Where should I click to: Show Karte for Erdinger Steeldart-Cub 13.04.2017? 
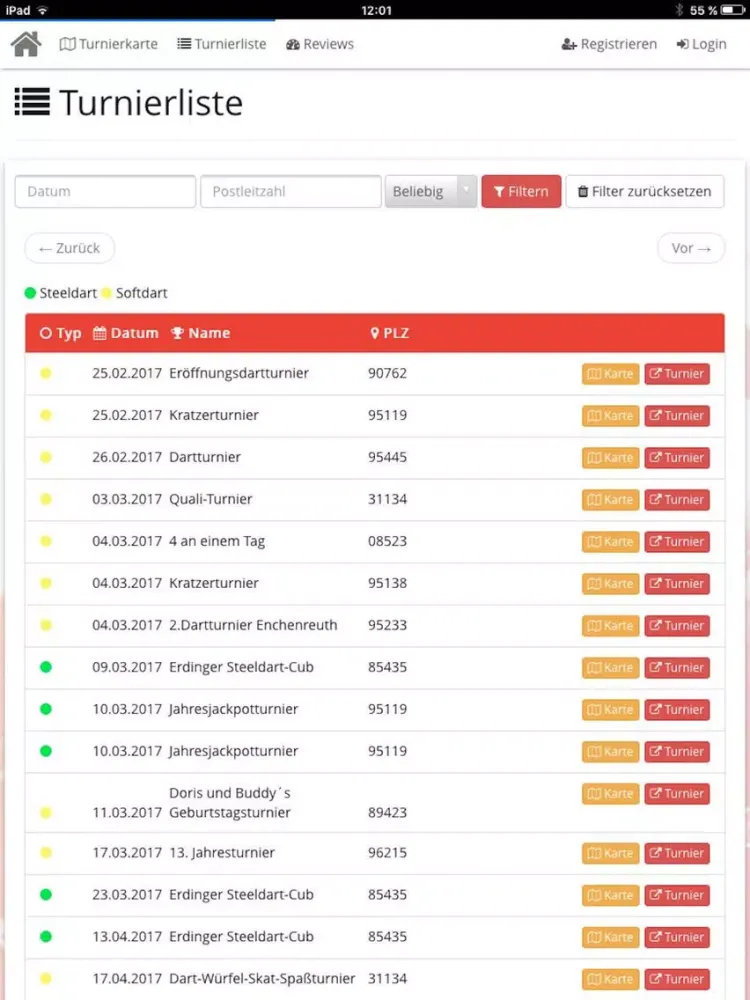click(610, 938)
